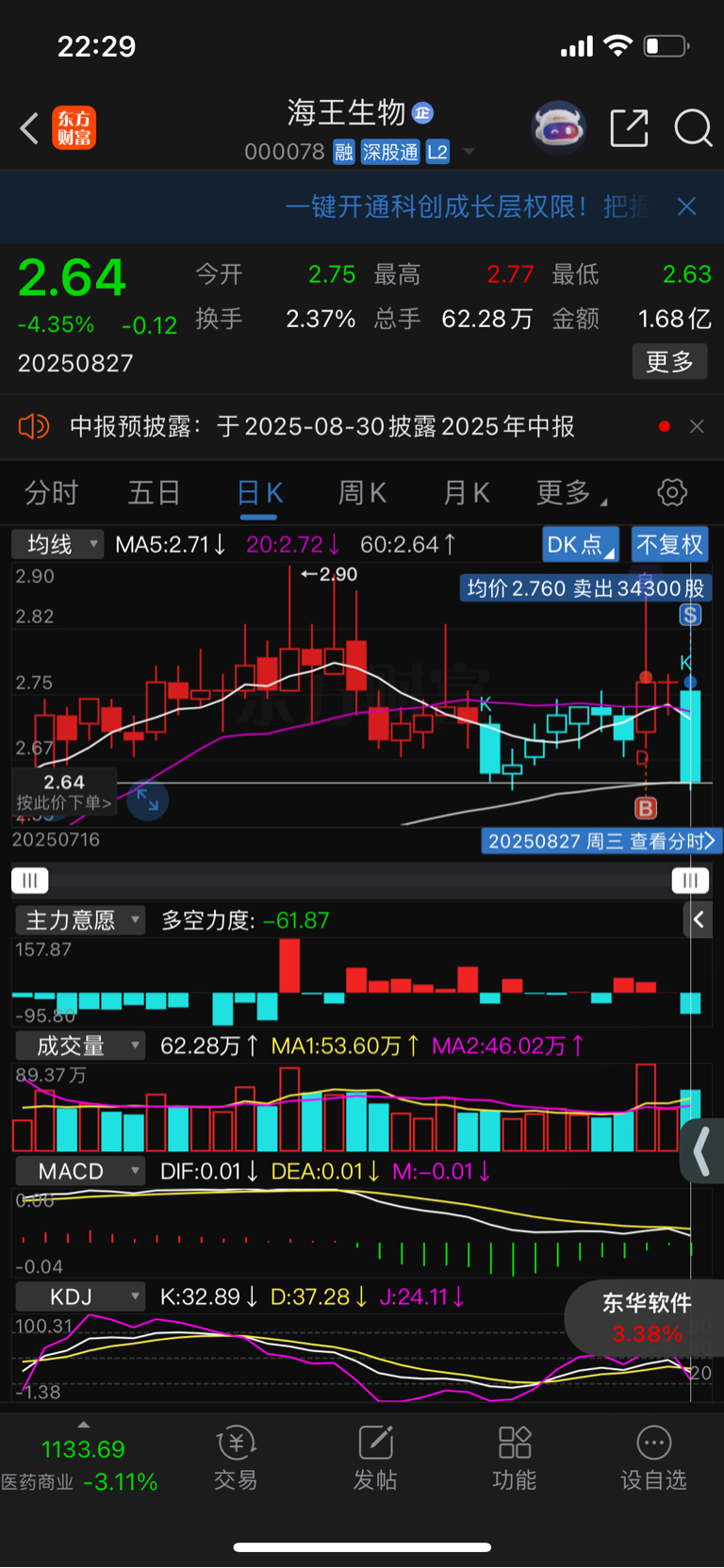Open the 更多 chart periods menu
724x1568 pixels.
point(570,492)
